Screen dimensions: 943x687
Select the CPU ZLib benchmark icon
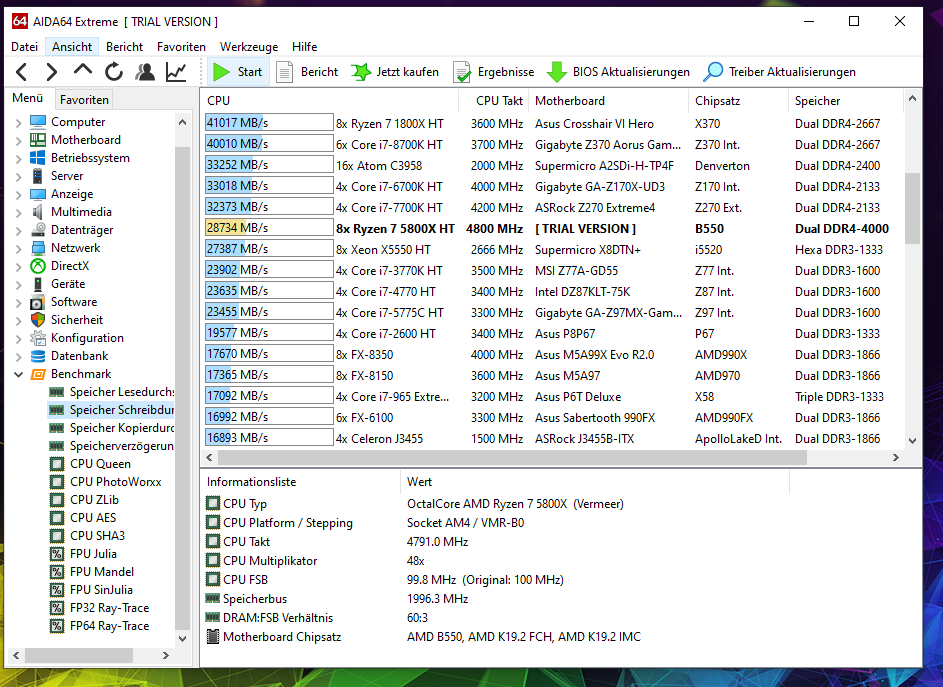pyautogui.click(x=57, y=500)
